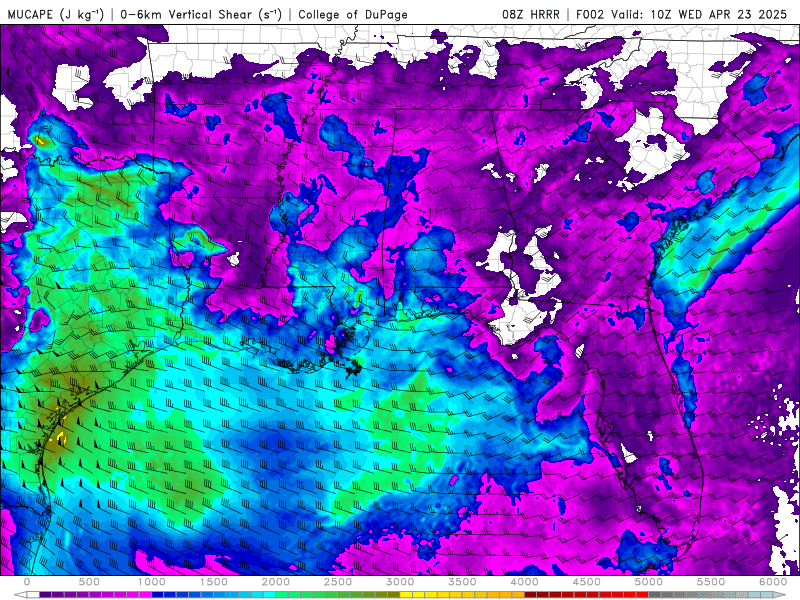Viewport: 800px width, 600px height.
Task: Click the F002 forecast hour label
Action: 590,14
